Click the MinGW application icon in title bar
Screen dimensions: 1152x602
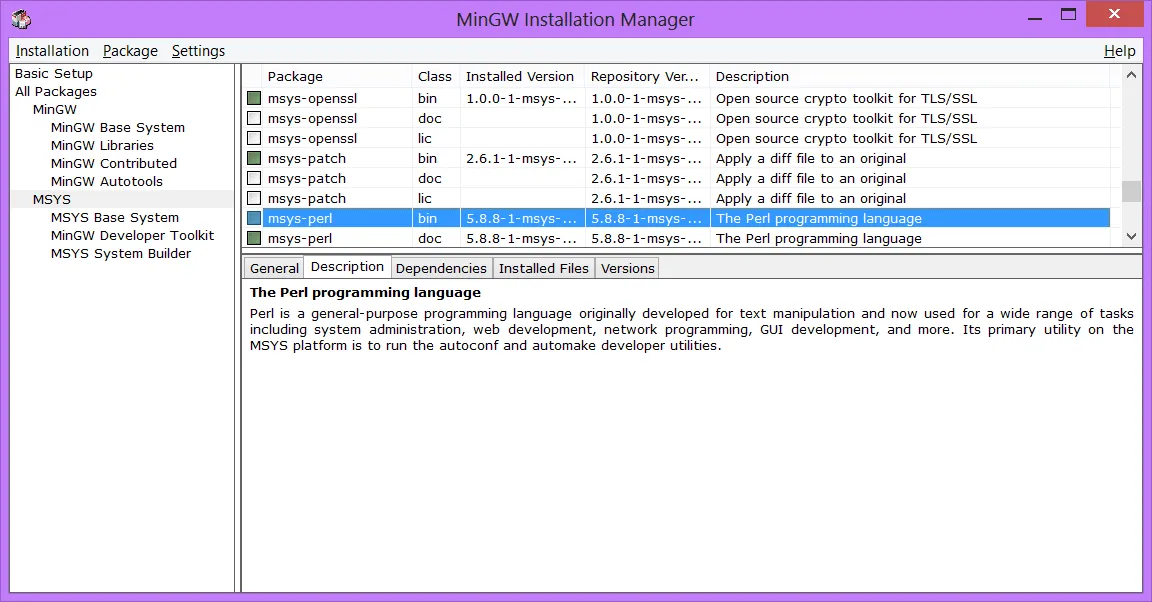[21, 19]
